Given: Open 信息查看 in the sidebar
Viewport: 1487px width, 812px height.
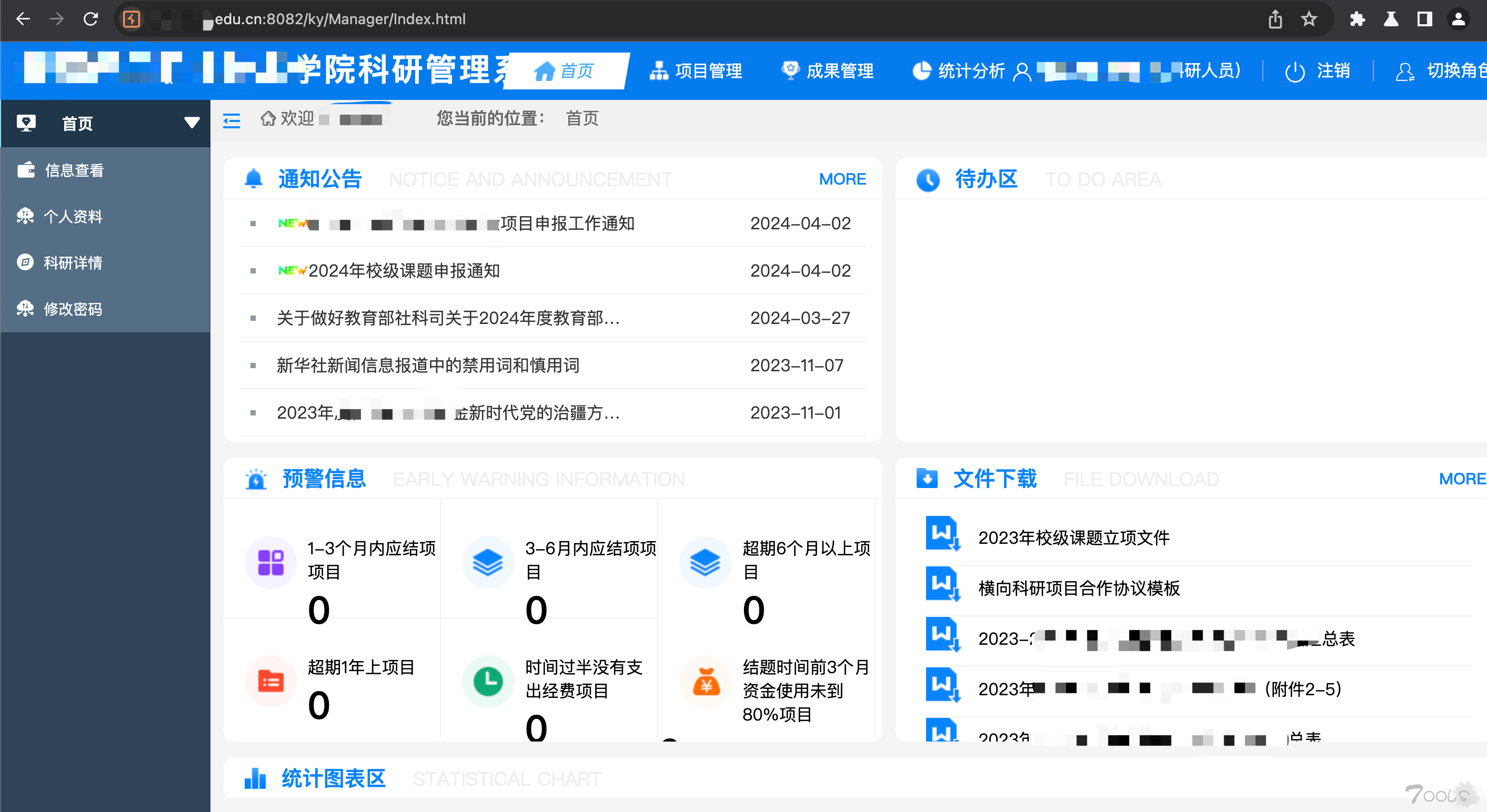Looking at the screenshot, I should (x=105, y=170).
